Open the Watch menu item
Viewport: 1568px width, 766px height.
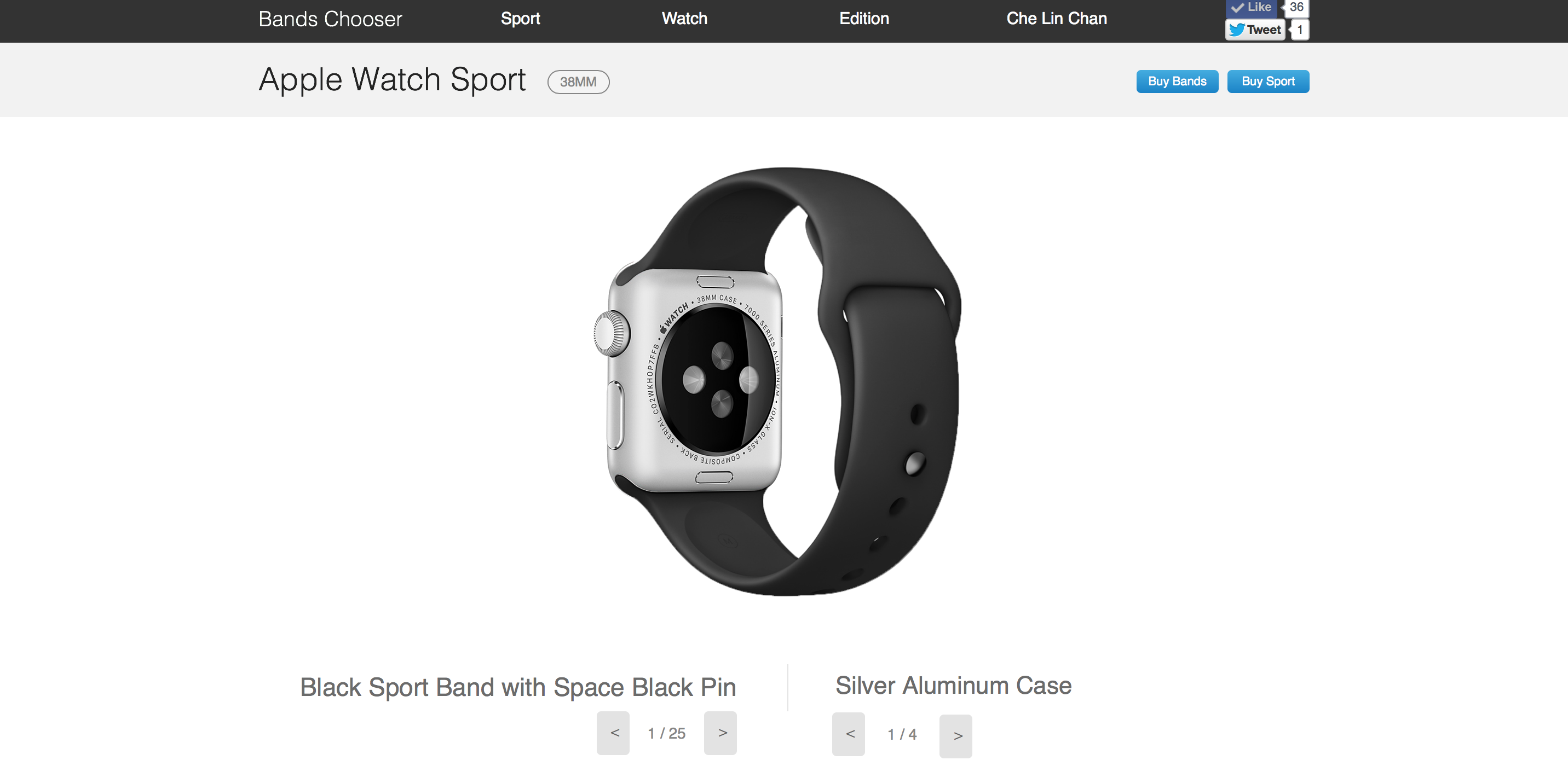click(x=685, y=19)
